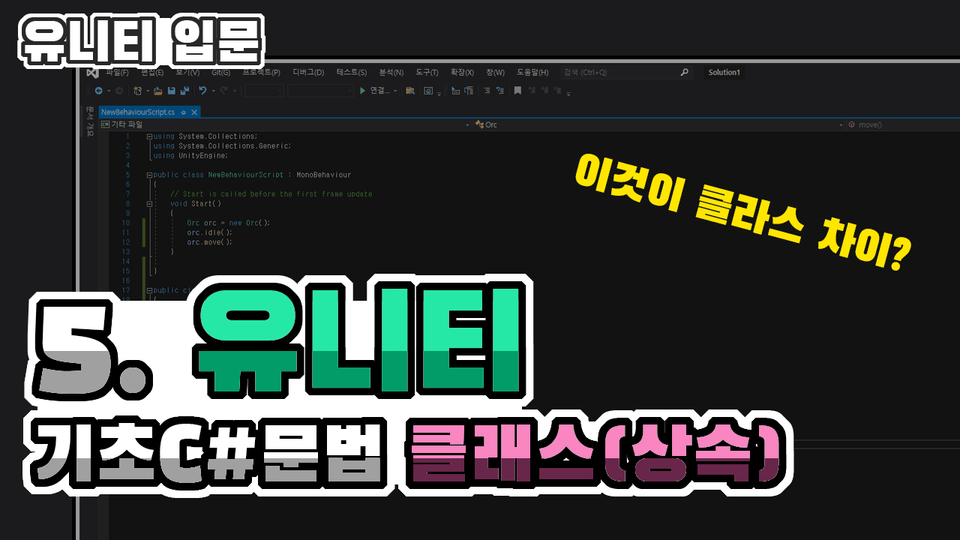Screen dimensions: 960x540
Task: Open the 파일(F) menu
Action: 117,72
